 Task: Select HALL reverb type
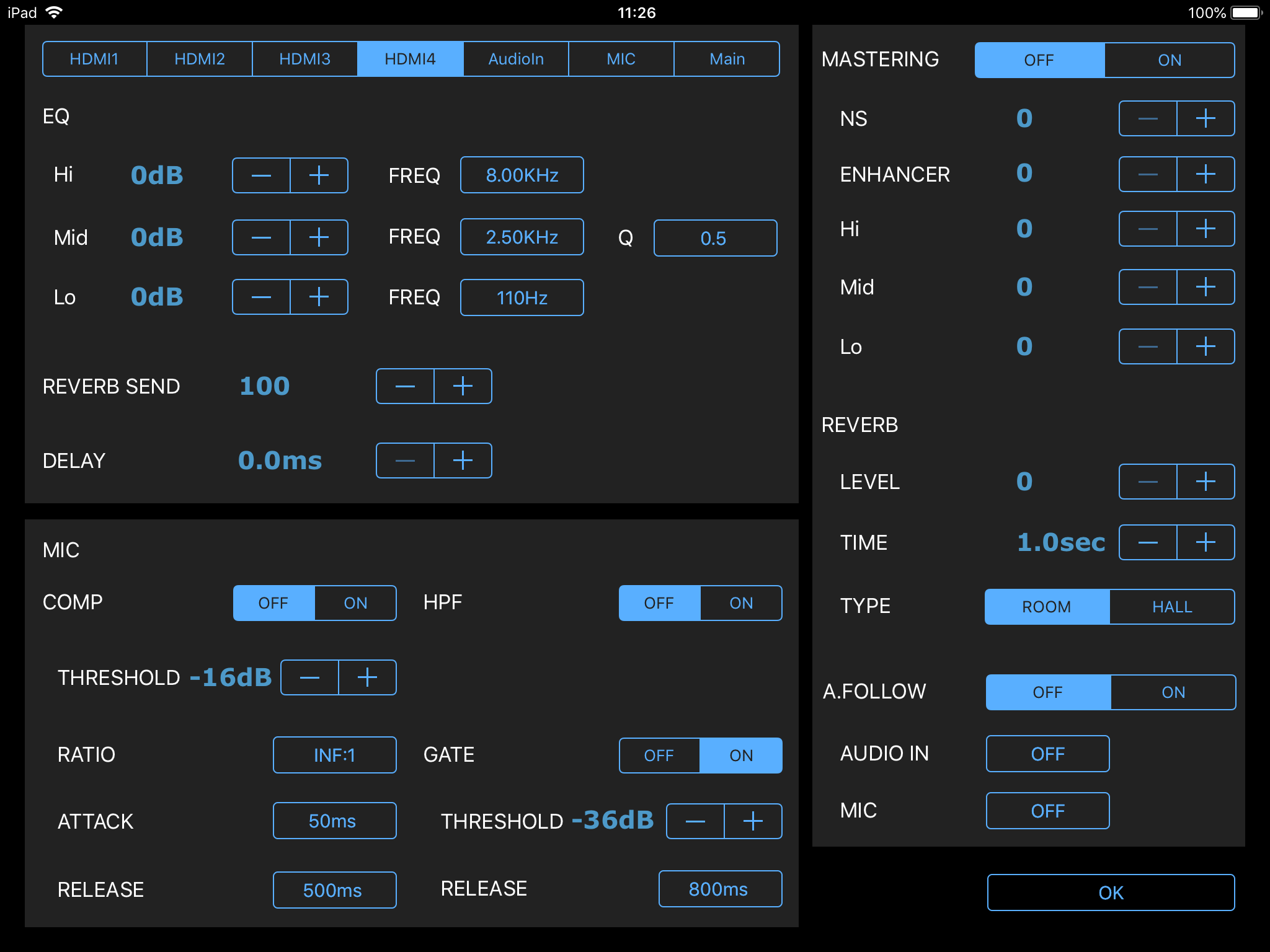(1171, 607)
